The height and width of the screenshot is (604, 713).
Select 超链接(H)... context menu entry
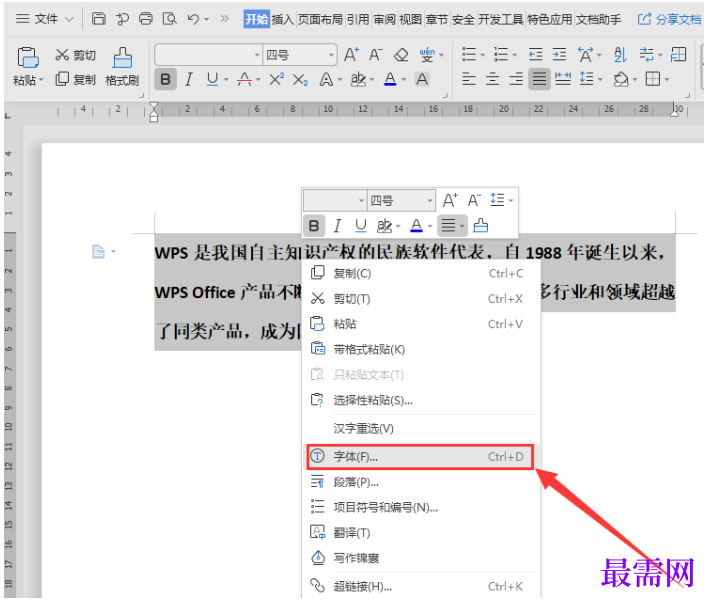[420, 586]
